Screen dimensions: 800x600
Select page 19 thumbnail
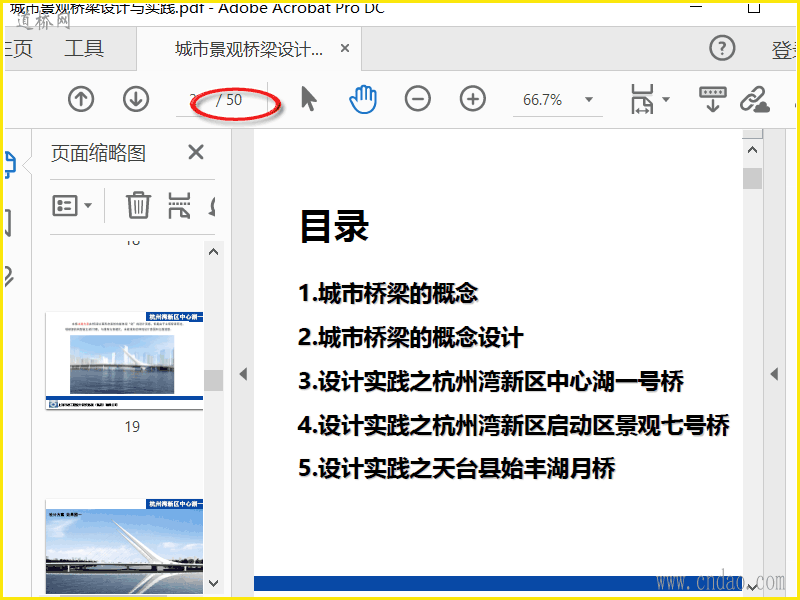tap(124, 361)
